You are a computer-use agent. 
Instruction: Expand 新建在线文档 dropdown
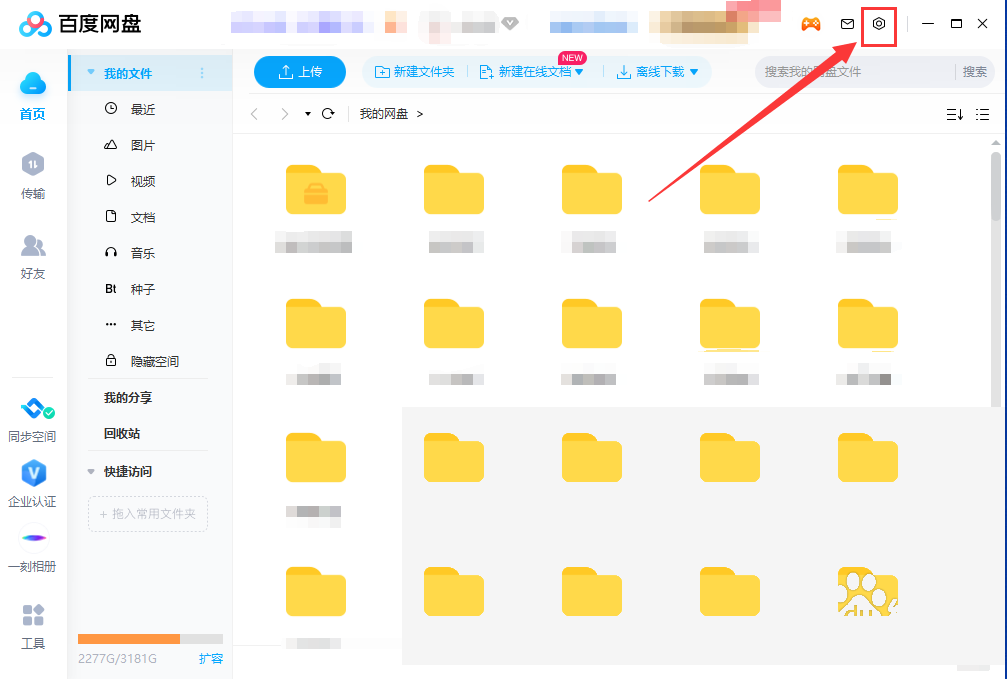click(x=579, y=72)
